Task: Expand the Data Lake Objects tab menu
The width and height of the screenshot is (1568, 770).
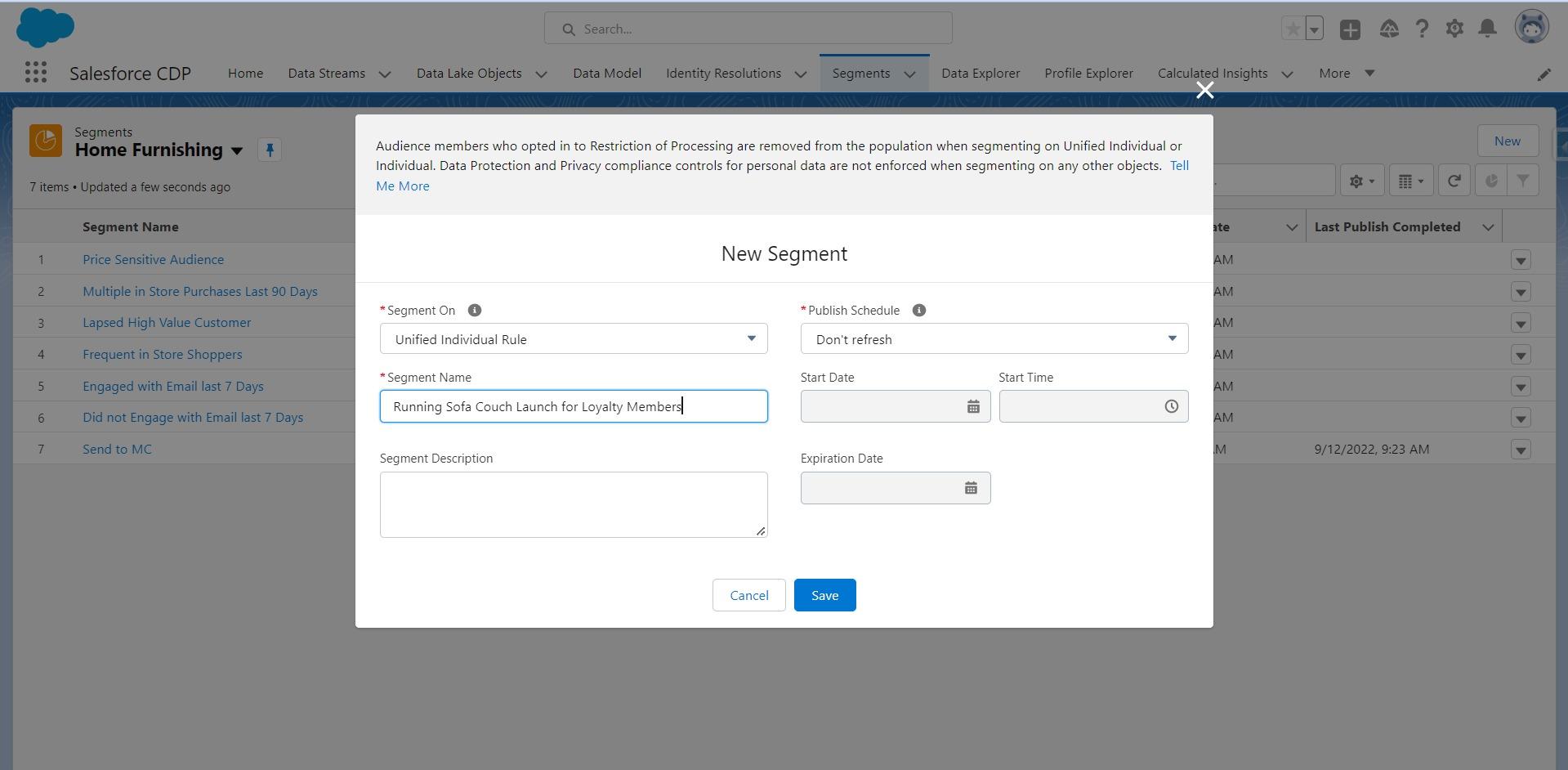Action: pos(541,74)
